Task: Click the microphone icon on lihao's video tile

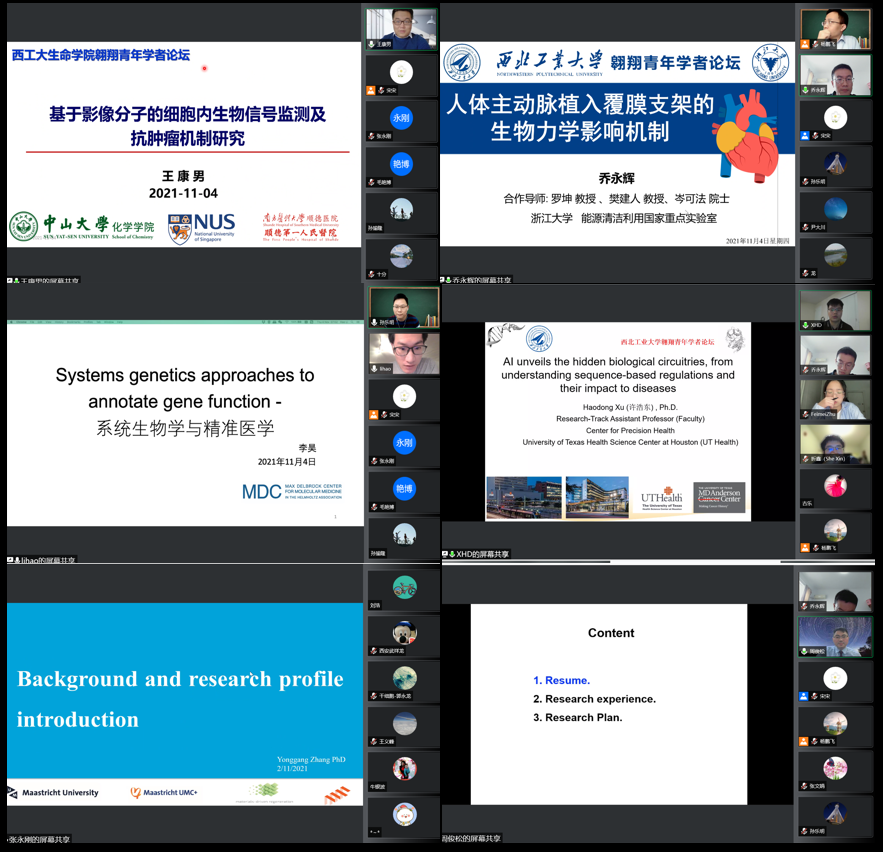Action: click(373, 370)
